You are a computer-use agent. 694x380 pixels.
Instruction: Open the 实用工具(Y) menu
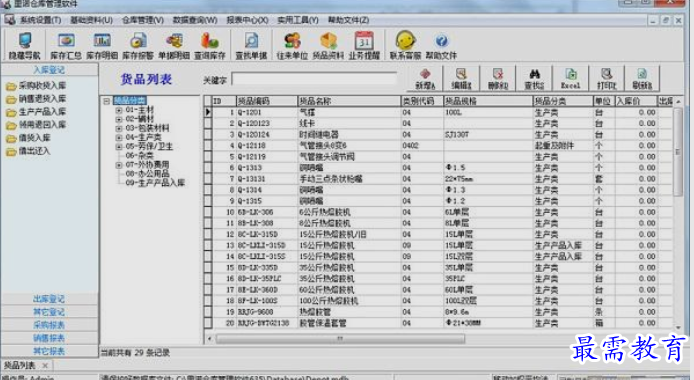298,20
